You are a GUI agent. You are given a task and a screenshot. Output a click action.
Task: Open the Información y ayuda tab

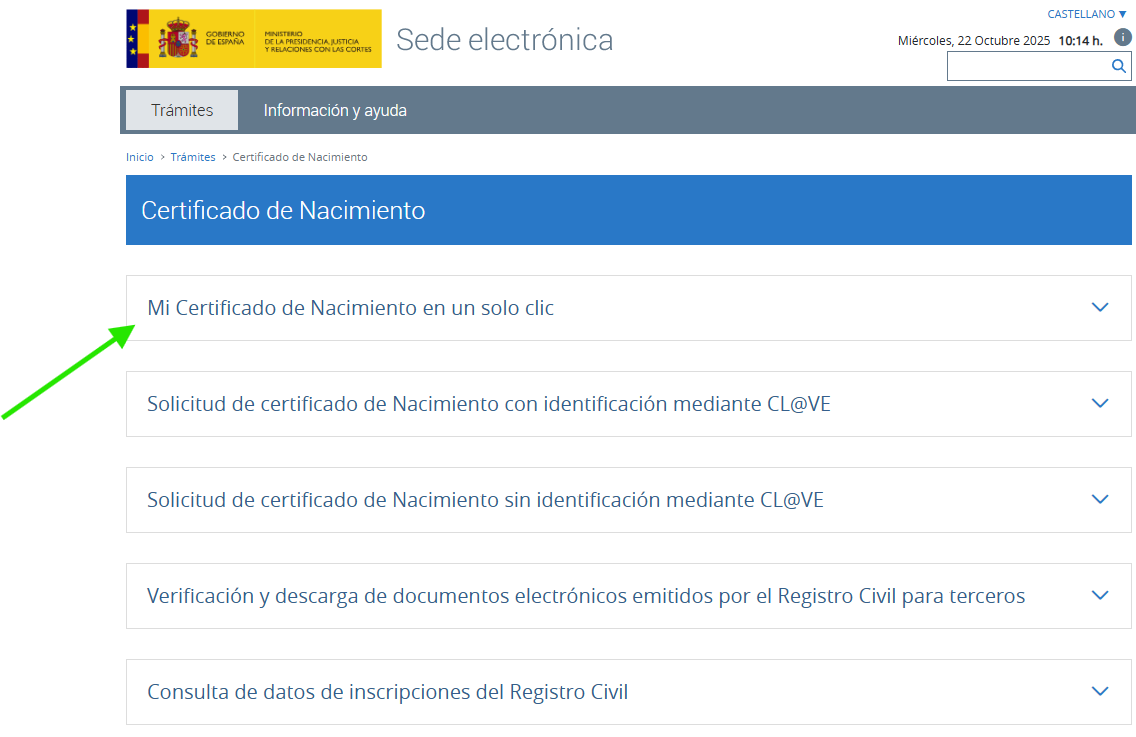click(x=335, y=110)
